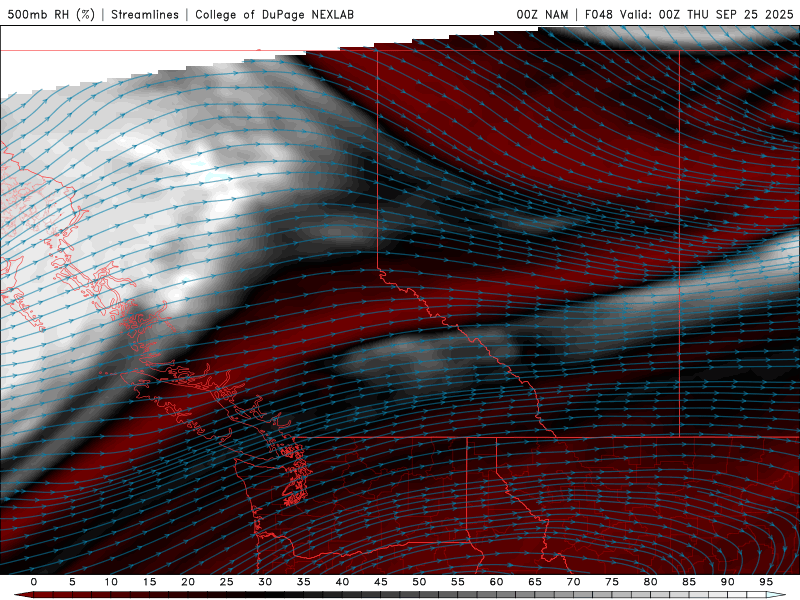Click the '20' colorbar tick label

(x=188, y=582)
